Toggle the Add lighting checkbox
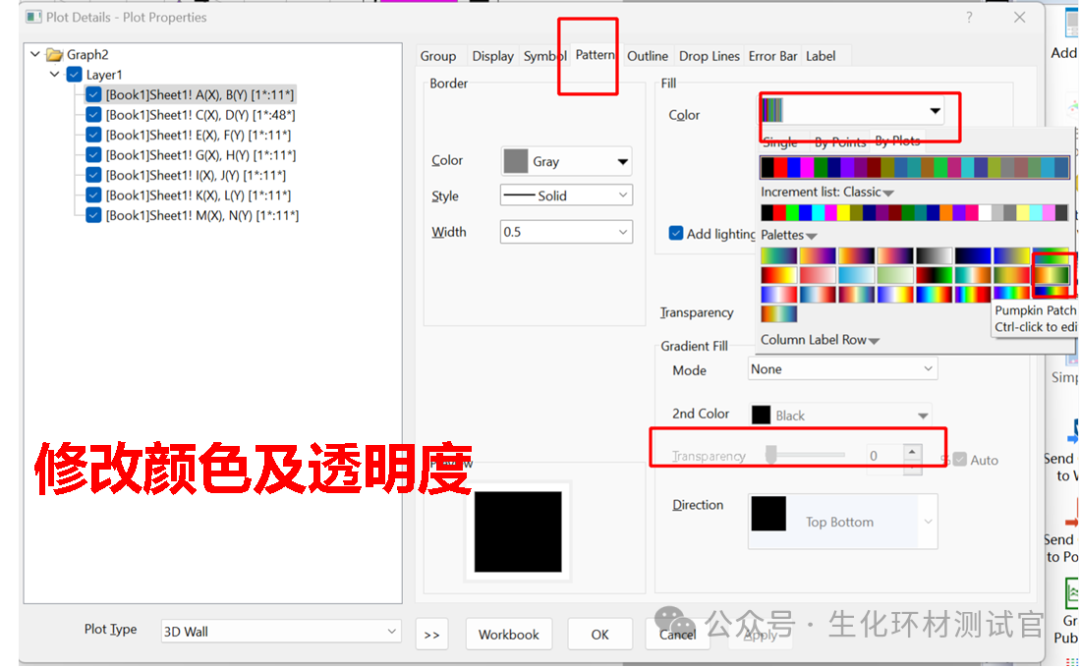This screenshot has width=1080, height=667. coord(676,233)
